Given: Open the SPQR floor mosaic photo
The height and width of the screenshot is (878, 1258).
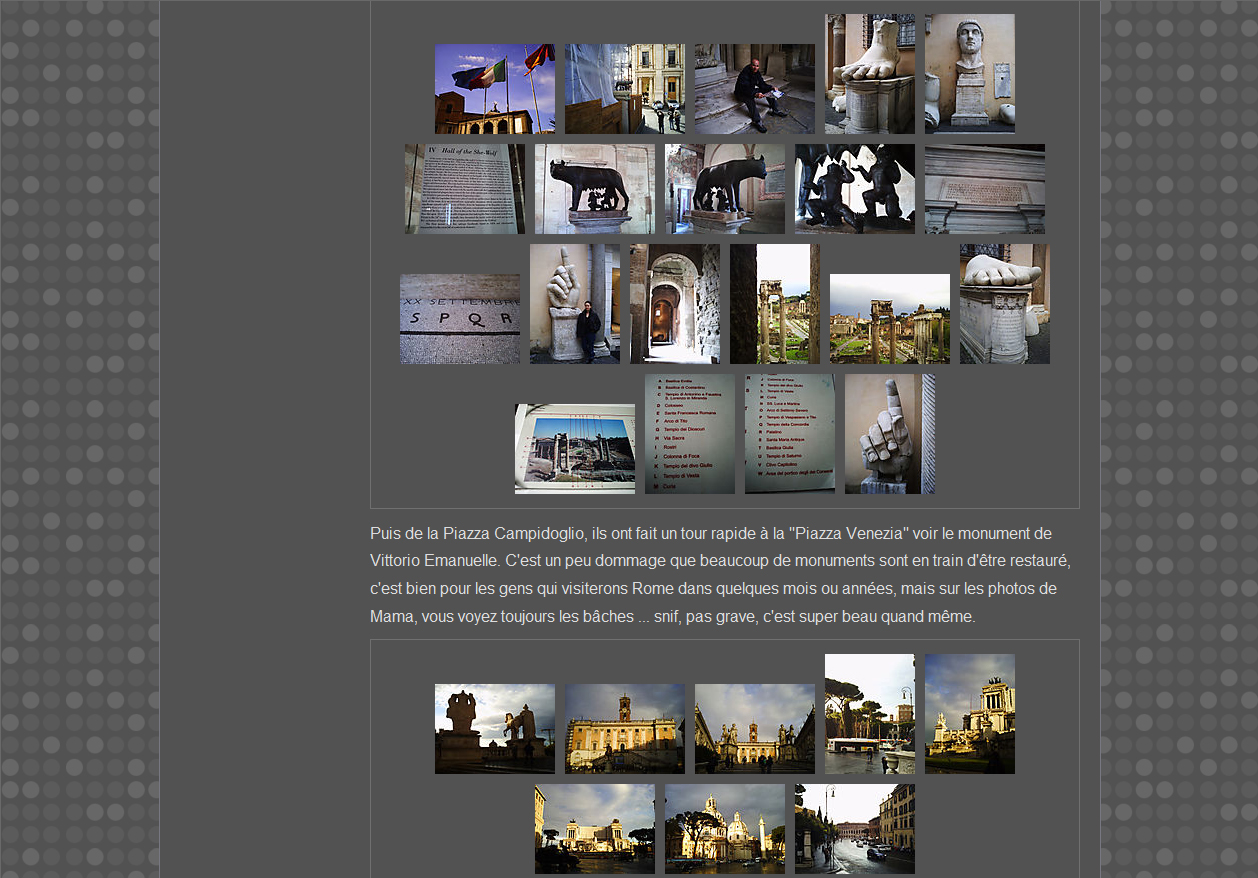Looking at the screenshot, I should click(x=459, y=319).
